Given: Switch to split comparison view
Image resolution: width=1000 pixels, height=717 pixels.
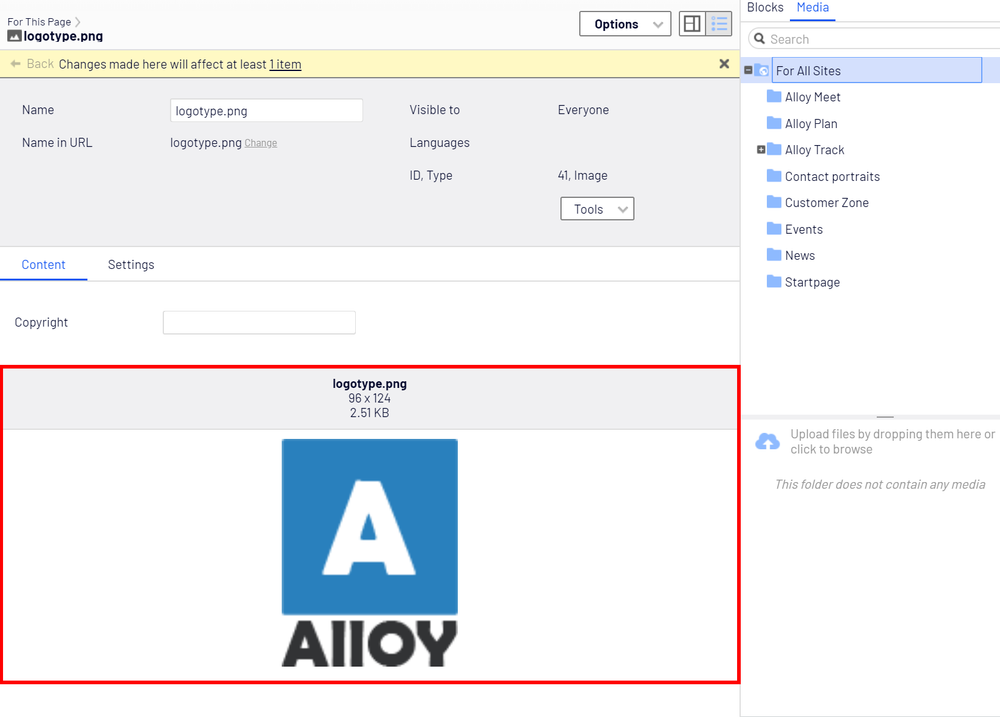Looking at the screenshot, I should [x=691, y=23].
